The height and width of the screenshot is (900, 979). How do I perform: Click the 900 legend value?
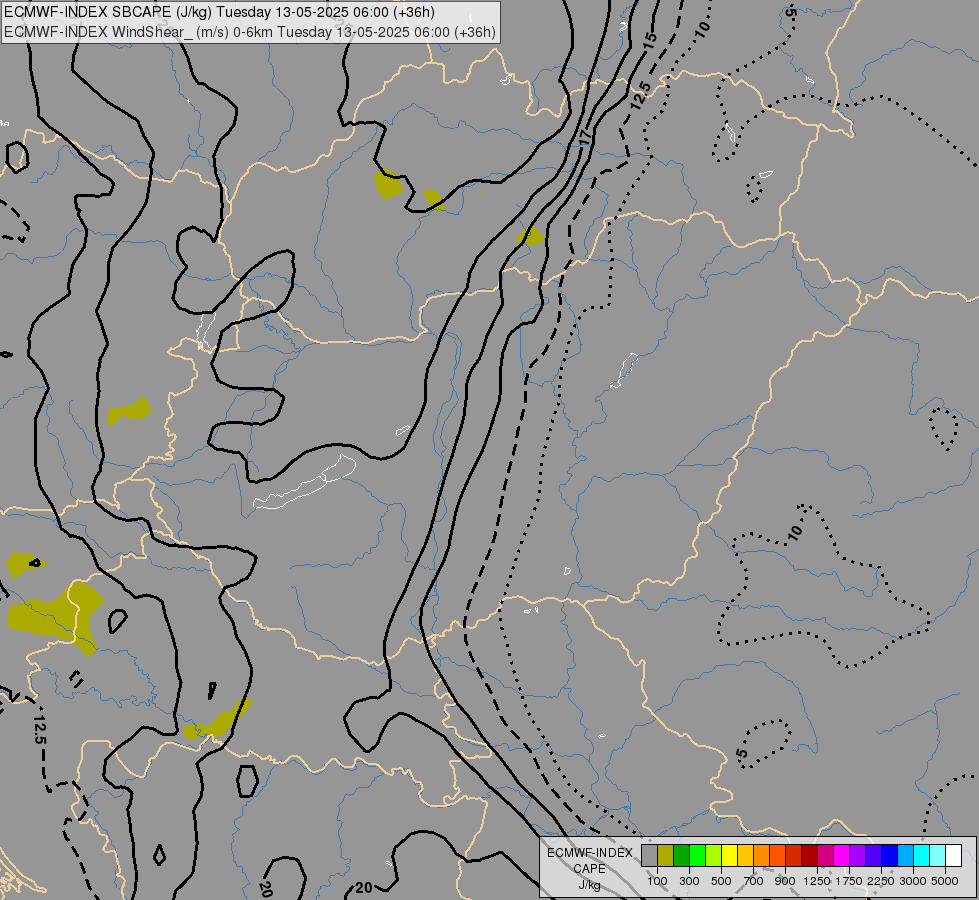pos(785,881)
